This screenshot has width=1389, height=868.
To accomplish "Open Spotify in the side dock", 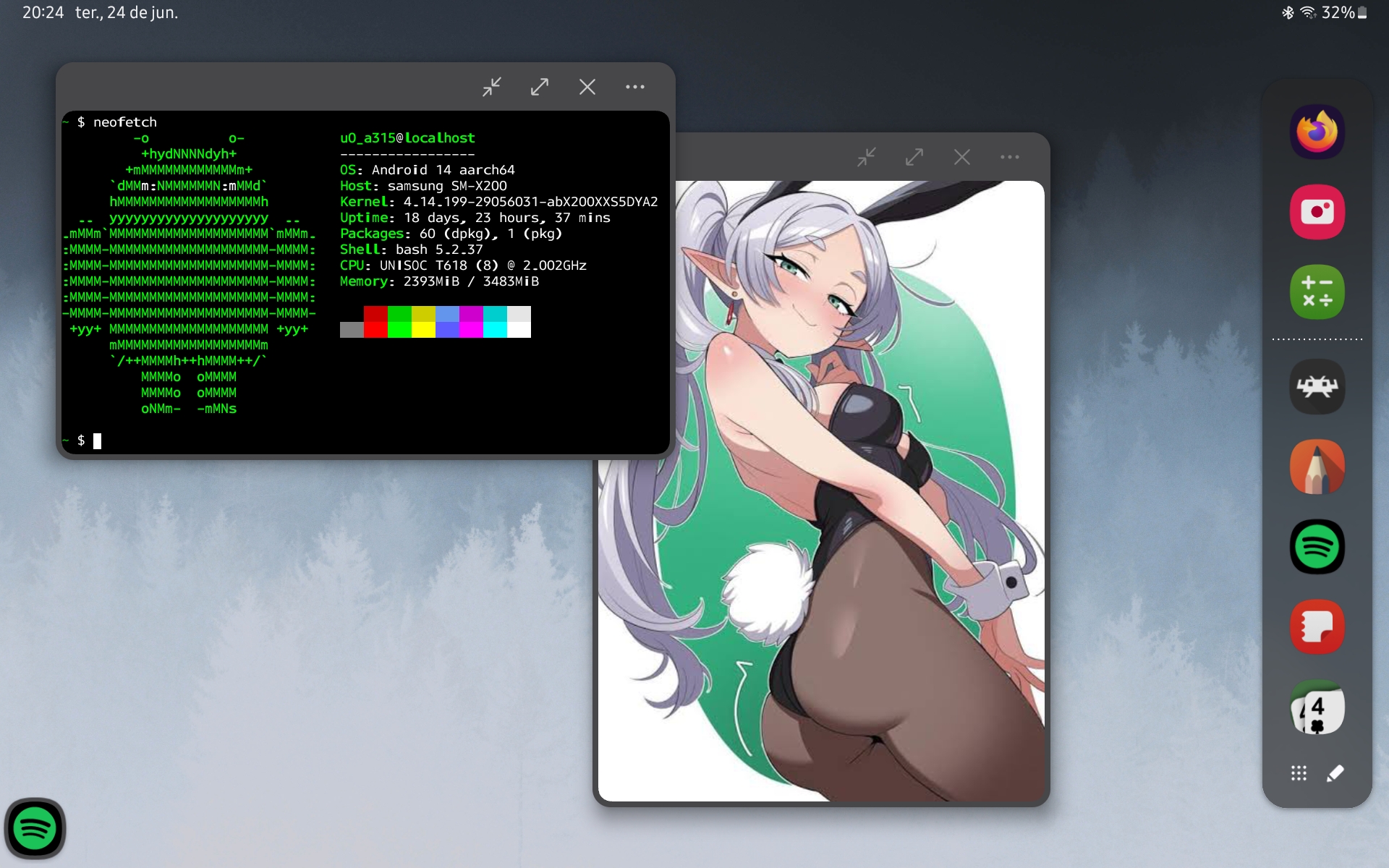I will click(x=1317, y=547).
